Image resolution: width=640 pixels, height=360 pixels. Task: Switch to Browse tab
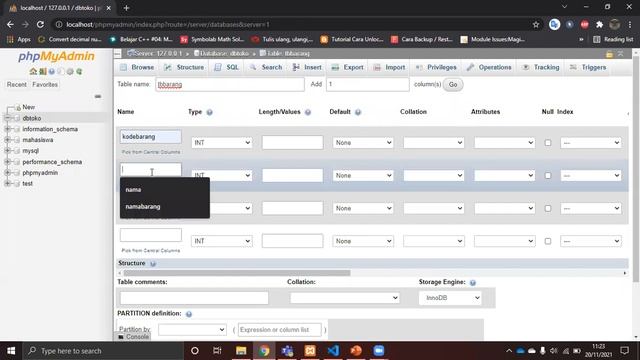[137, 67]
